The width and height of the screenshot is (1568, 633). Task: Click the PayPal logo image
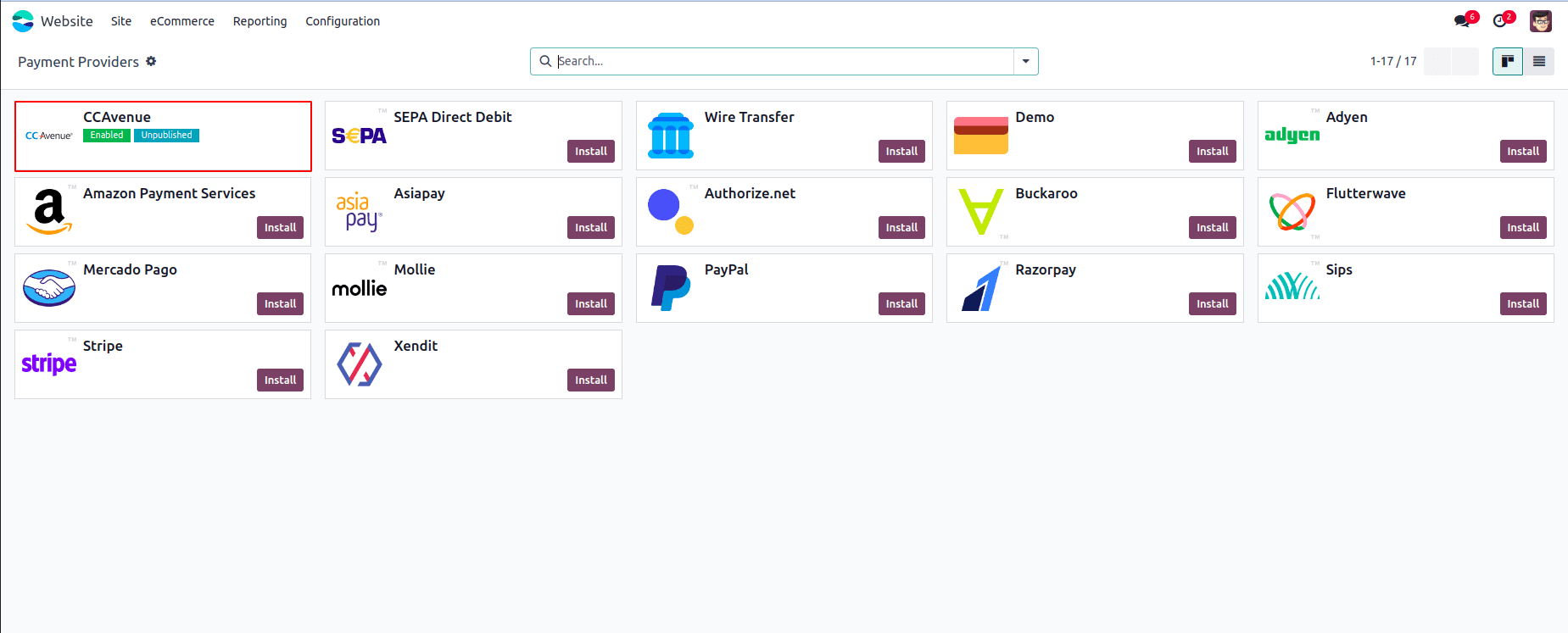pos(671,288)
